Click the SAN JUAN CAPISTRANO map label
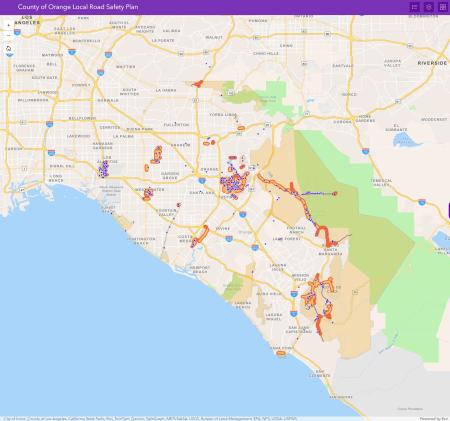Screen dimensions: 450x421 pyautogui.click(x=299, y=330)
